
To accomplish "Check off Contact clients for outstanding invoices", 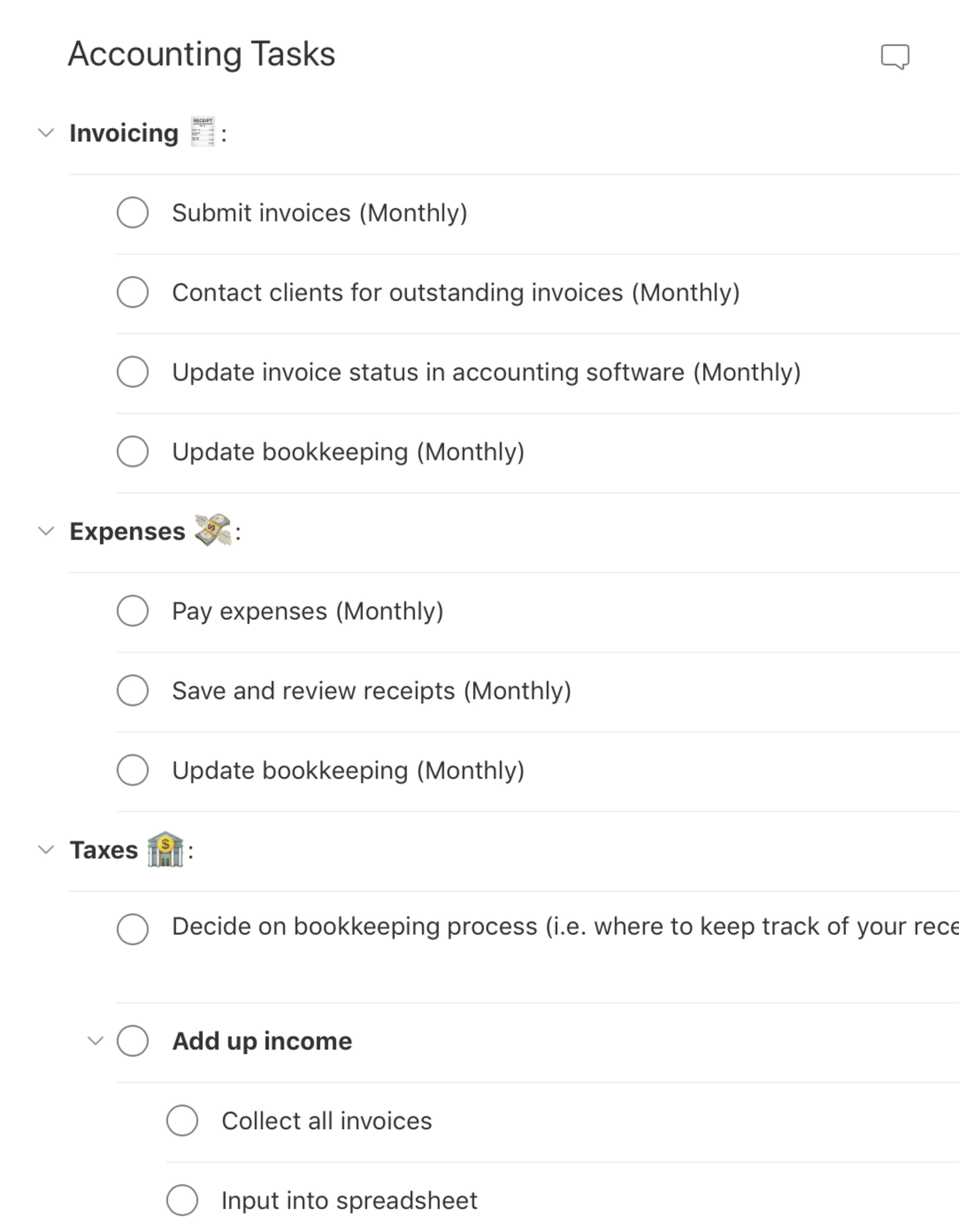I will [133, 292].
